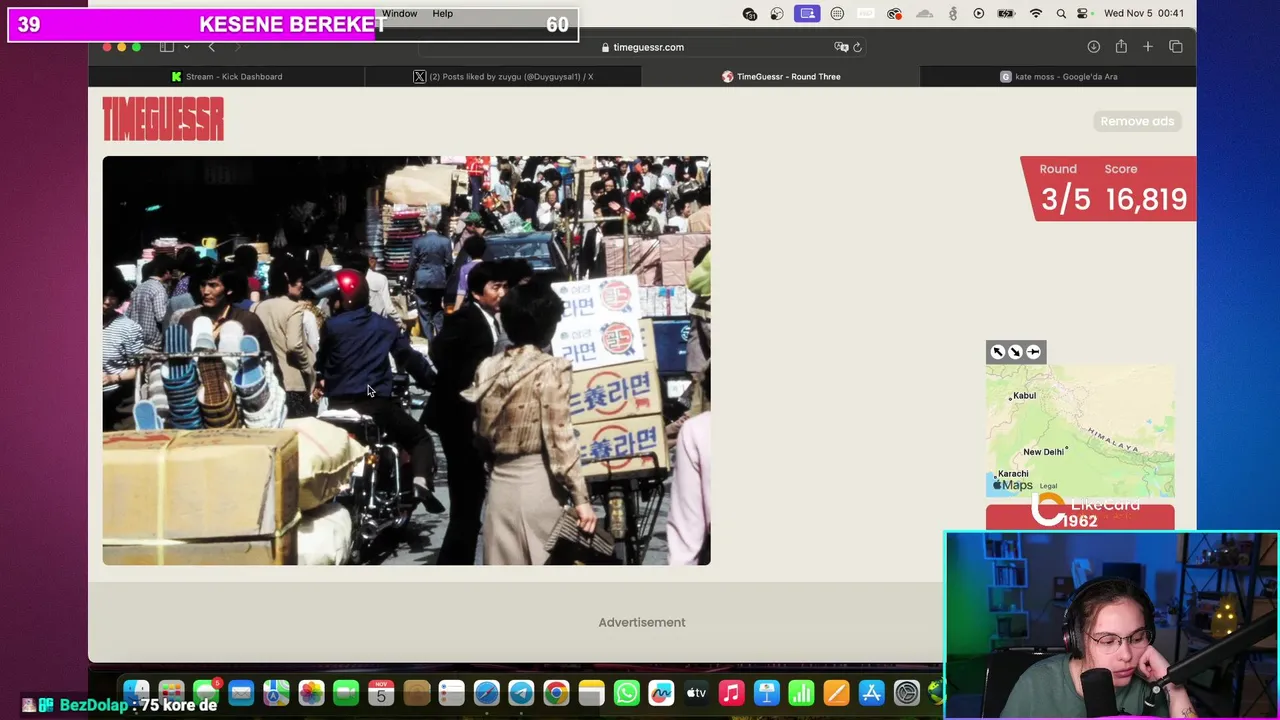The width and height of the screenshot is (1280, 720).
Task: Open Maps from the dock
Action: point(276,692)
